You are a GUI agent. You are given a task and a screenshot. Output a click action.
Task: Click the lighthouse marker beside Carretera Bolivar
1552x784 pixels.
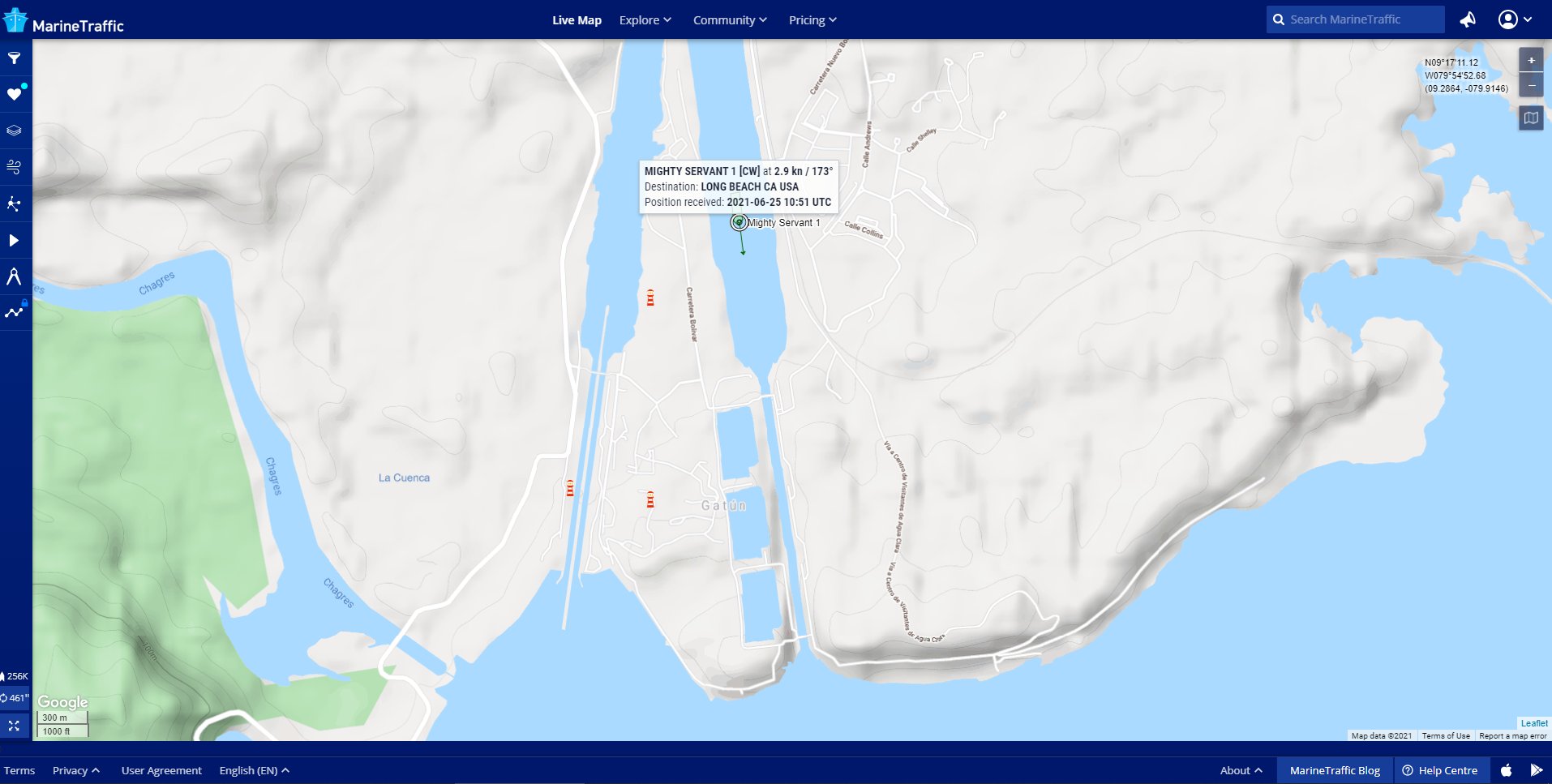click(x=650, y=298)
